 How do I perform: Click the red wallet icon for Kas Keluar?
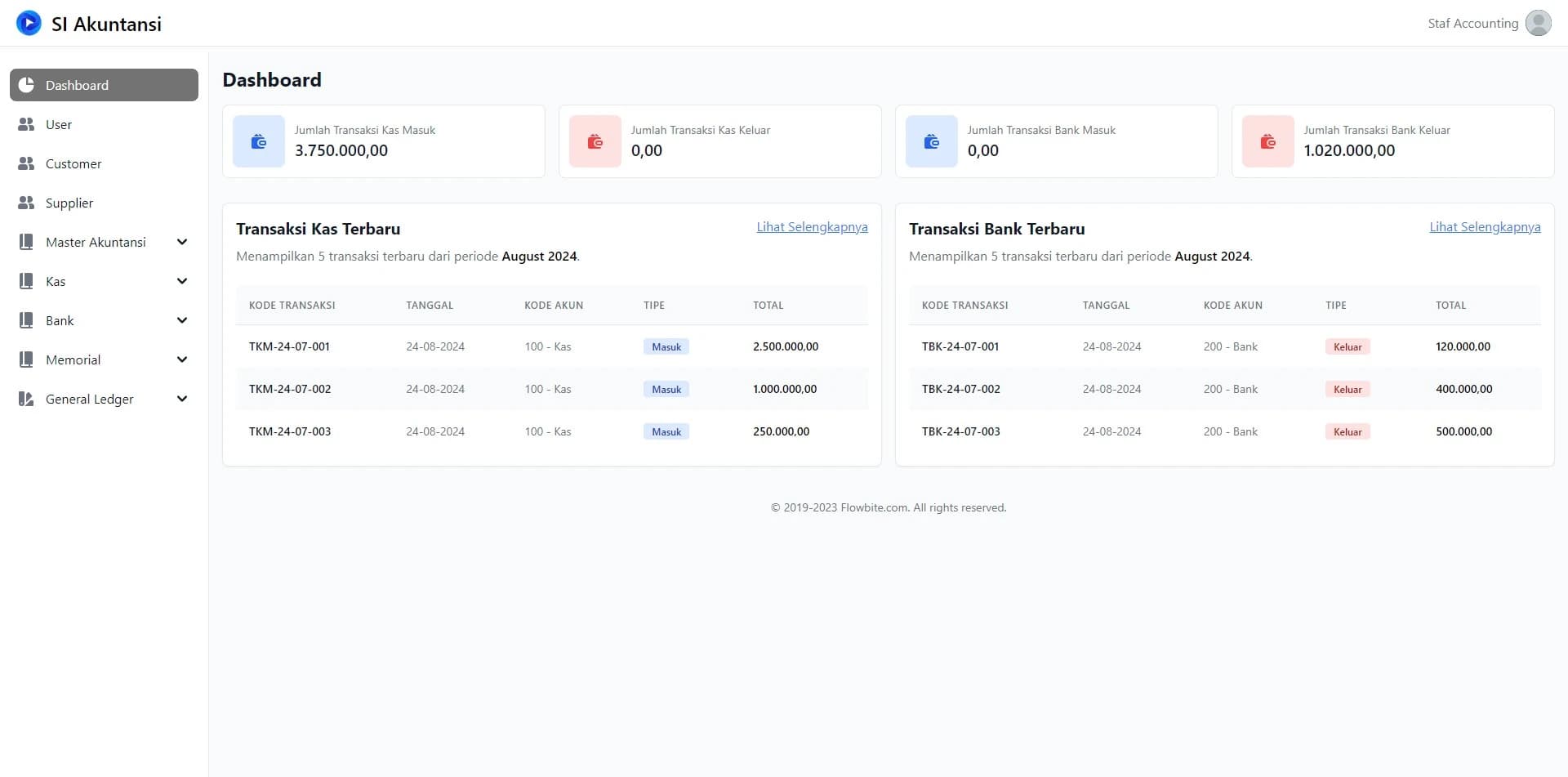595,141
